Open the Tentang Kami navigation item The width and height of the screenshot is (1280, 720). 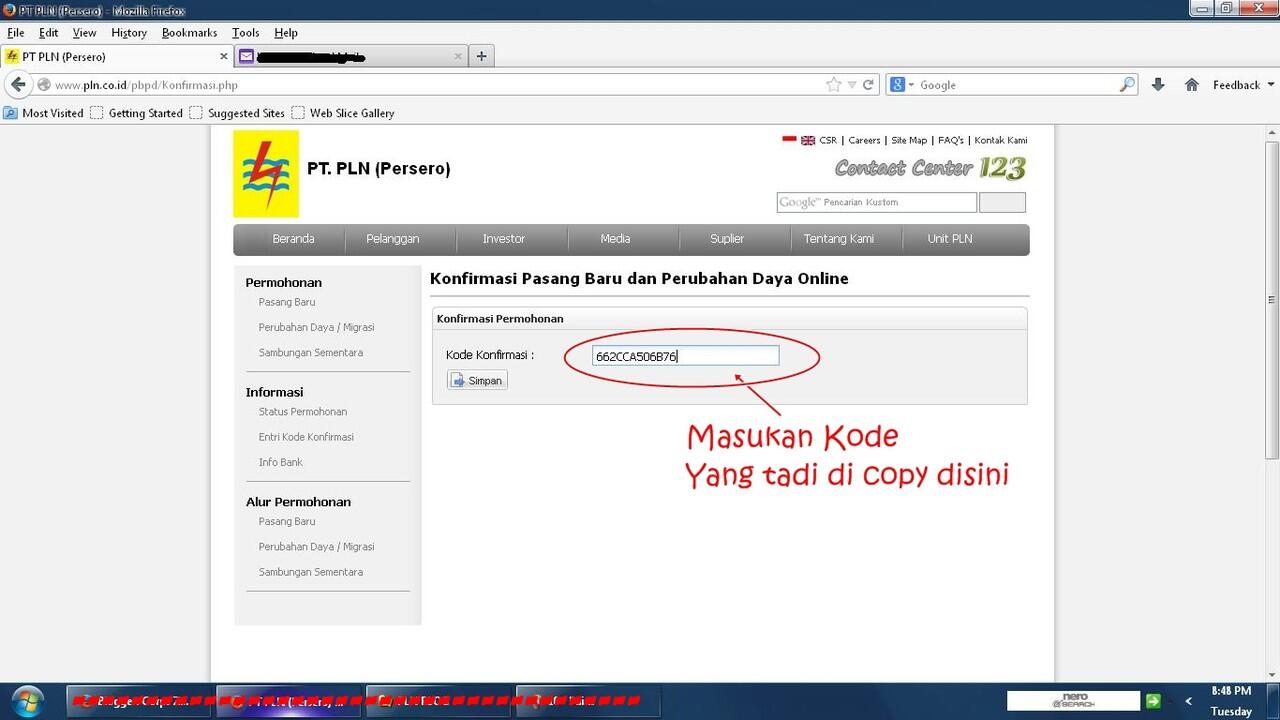click(839, 239)
